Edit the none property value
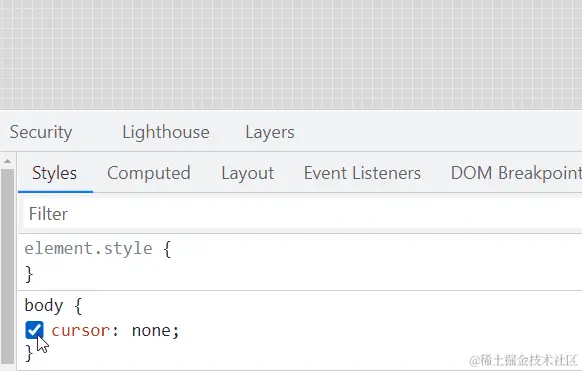 151,331
